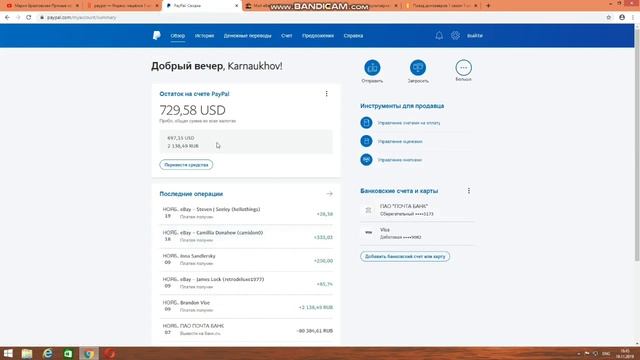
Task: Open the История header tab
Action: tap(204, 36)
